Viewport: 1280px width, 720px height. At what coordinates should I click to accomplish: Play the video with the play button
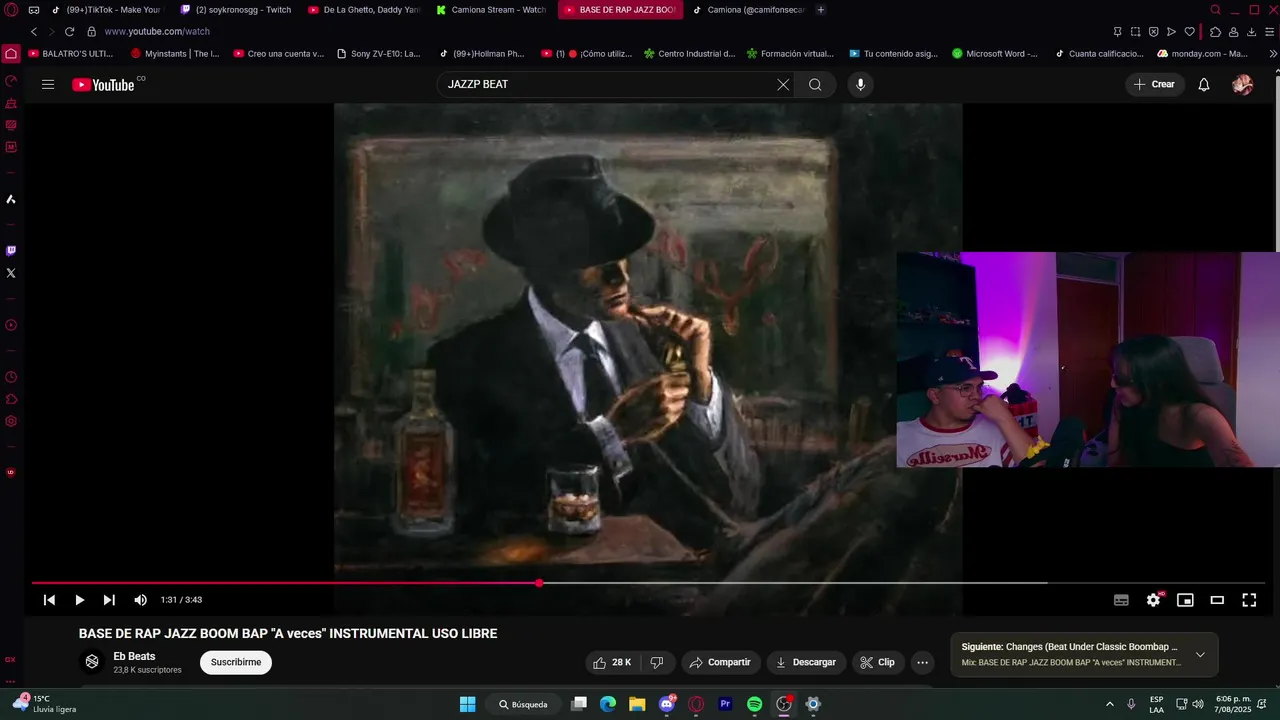coord(79,600)
